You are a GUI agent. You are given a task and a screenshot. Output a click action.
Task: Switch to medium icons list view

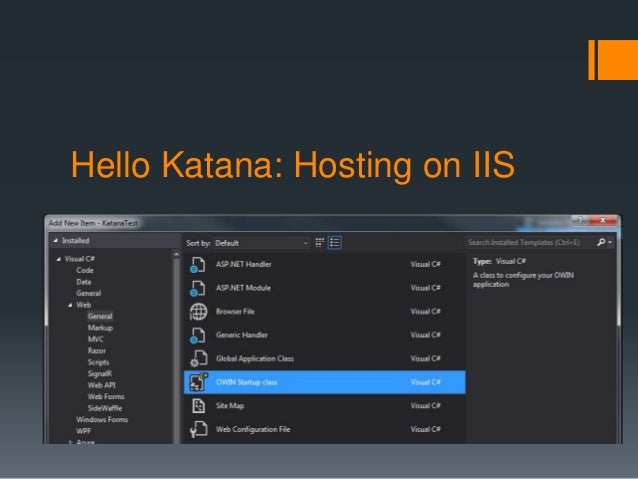click(x=335, y=242)
